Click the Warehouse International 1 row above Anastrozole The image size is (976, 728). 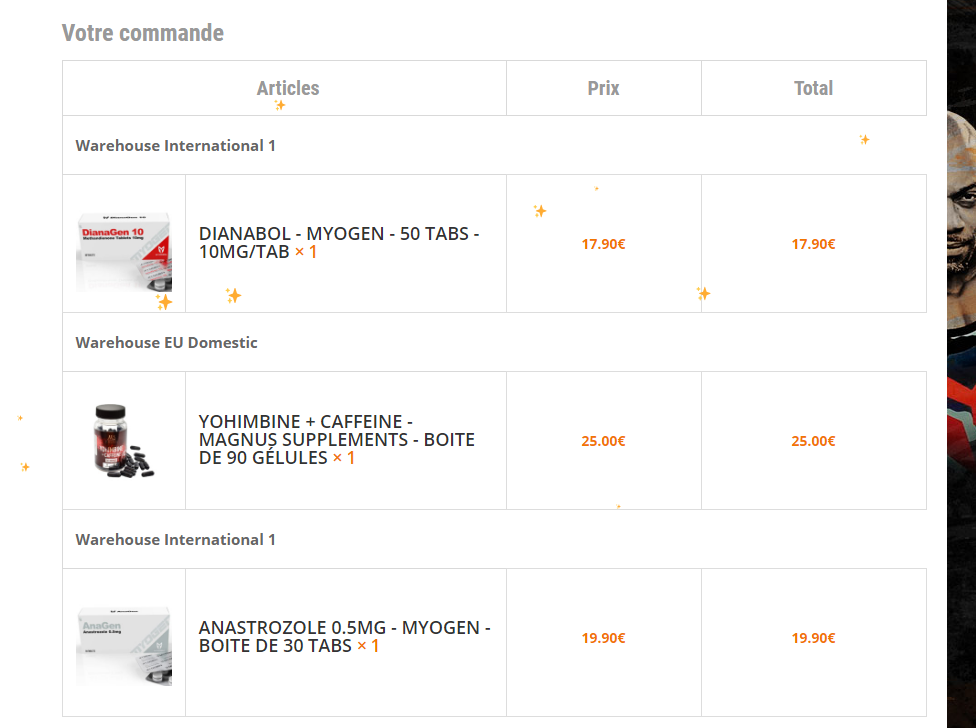[x=494, y=539]
